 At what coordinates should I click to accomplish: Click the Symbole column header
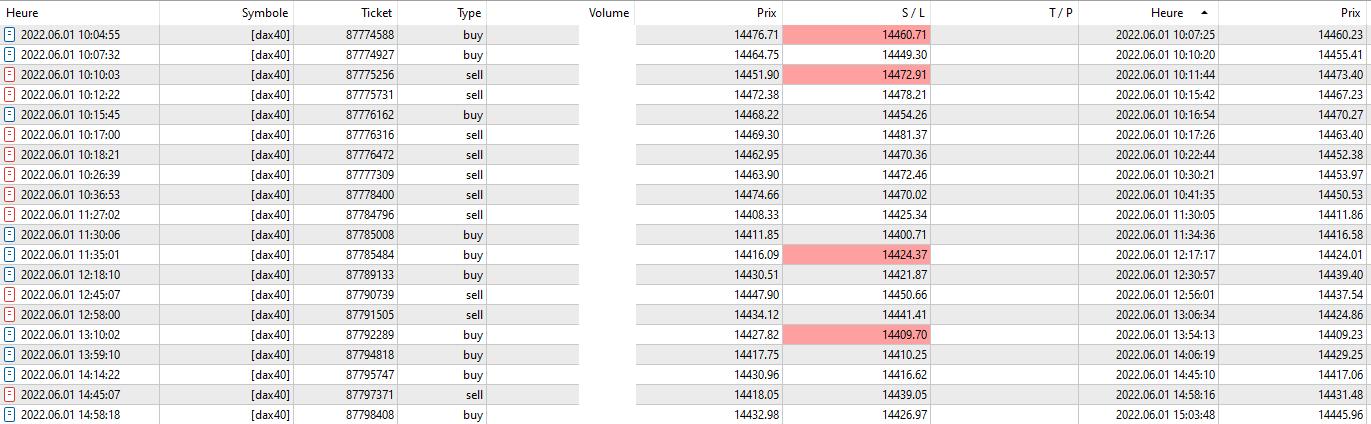point(264,13)
